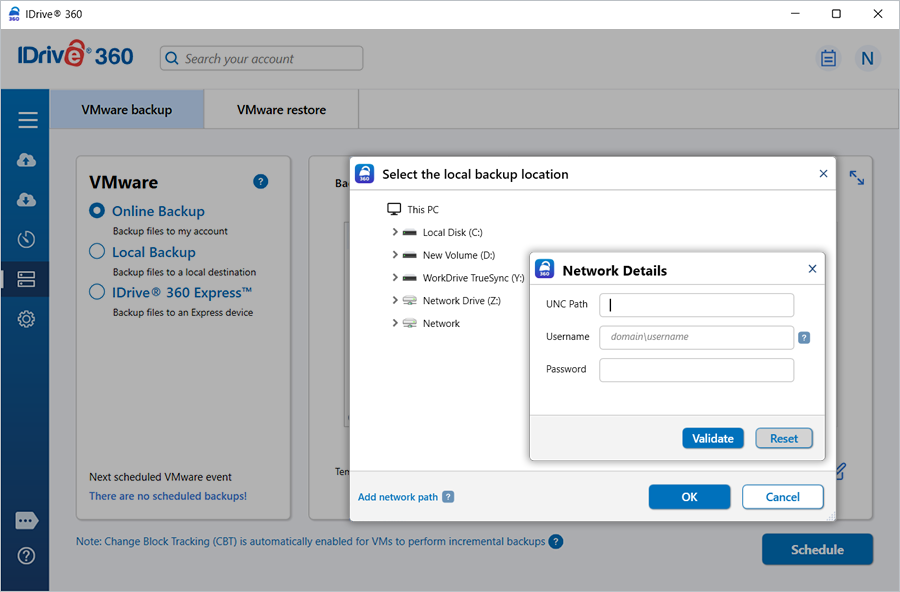Switch to the VMware backup tab

coord(127,110)
